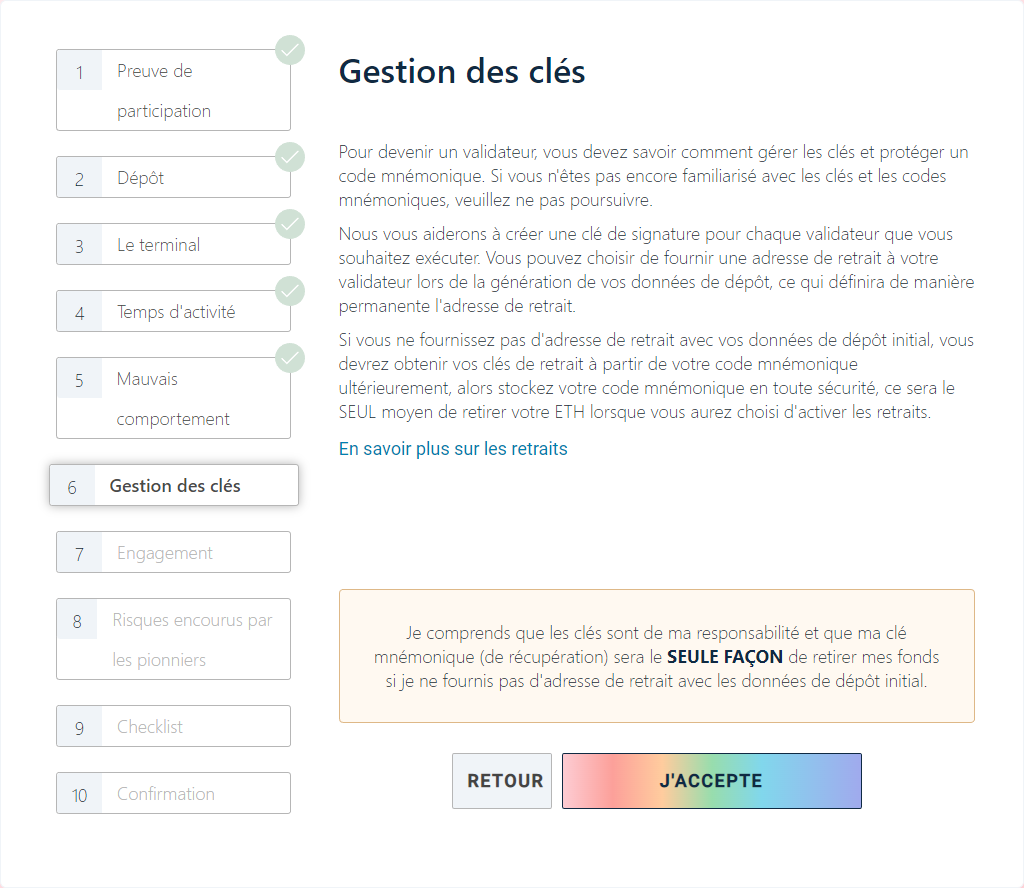This screenshot has height=888, width=1024.
Task: Click the Gestion des clés page heading
Action: [x=462, y=72]
